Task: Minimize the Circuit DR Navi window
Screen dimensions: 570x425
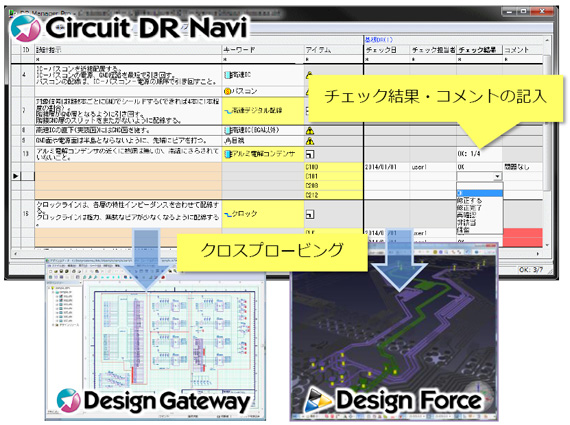Action: [509, 12]
